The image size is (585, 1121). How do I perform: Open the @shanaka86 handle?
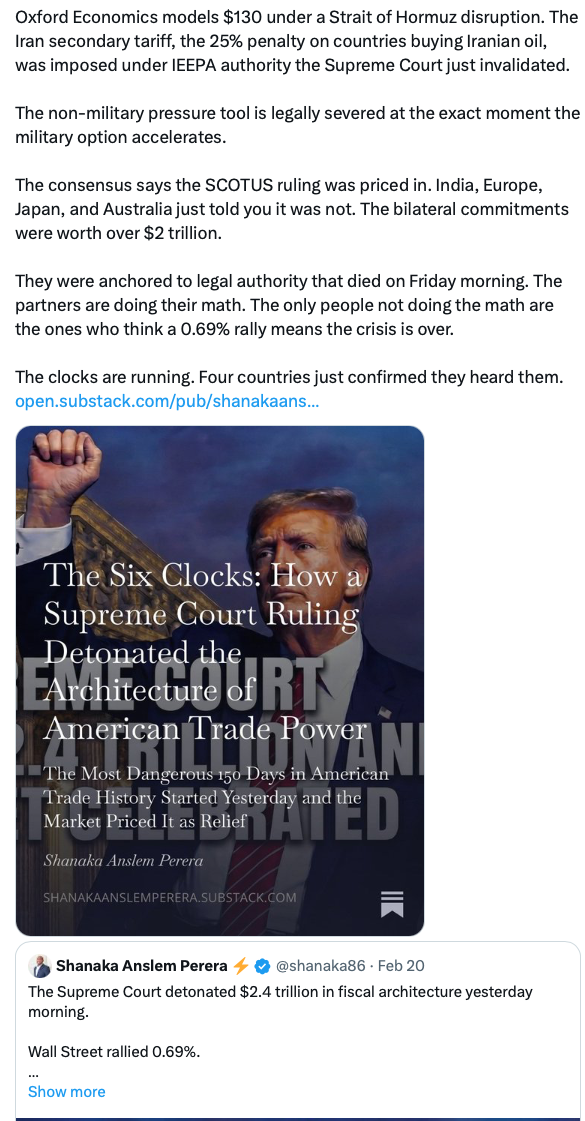tap(320, 967)
